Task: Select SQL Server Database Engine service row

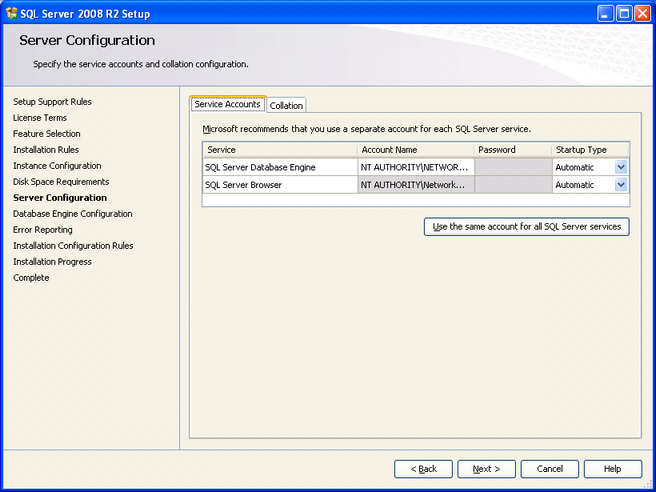Action: (x=279, y=168)
